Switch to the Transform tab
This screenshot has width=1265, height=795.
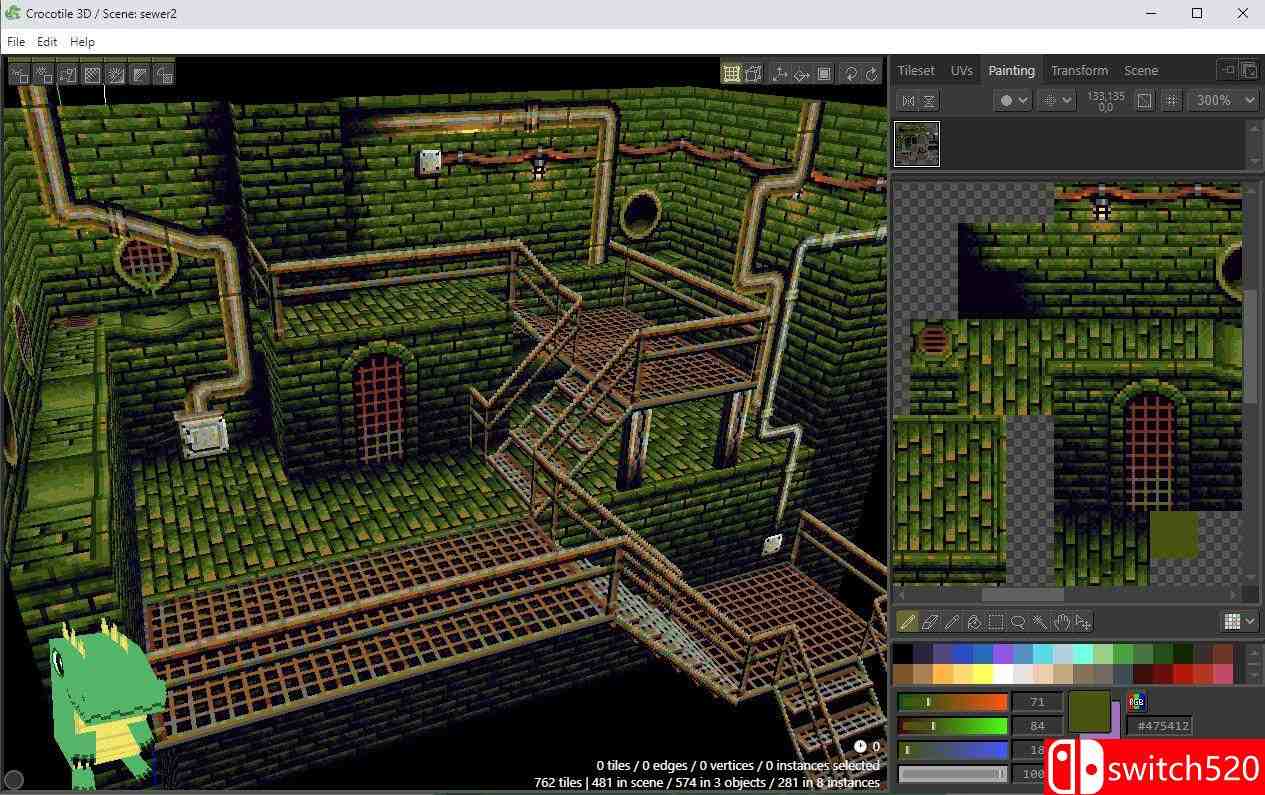coord(1079,70)
